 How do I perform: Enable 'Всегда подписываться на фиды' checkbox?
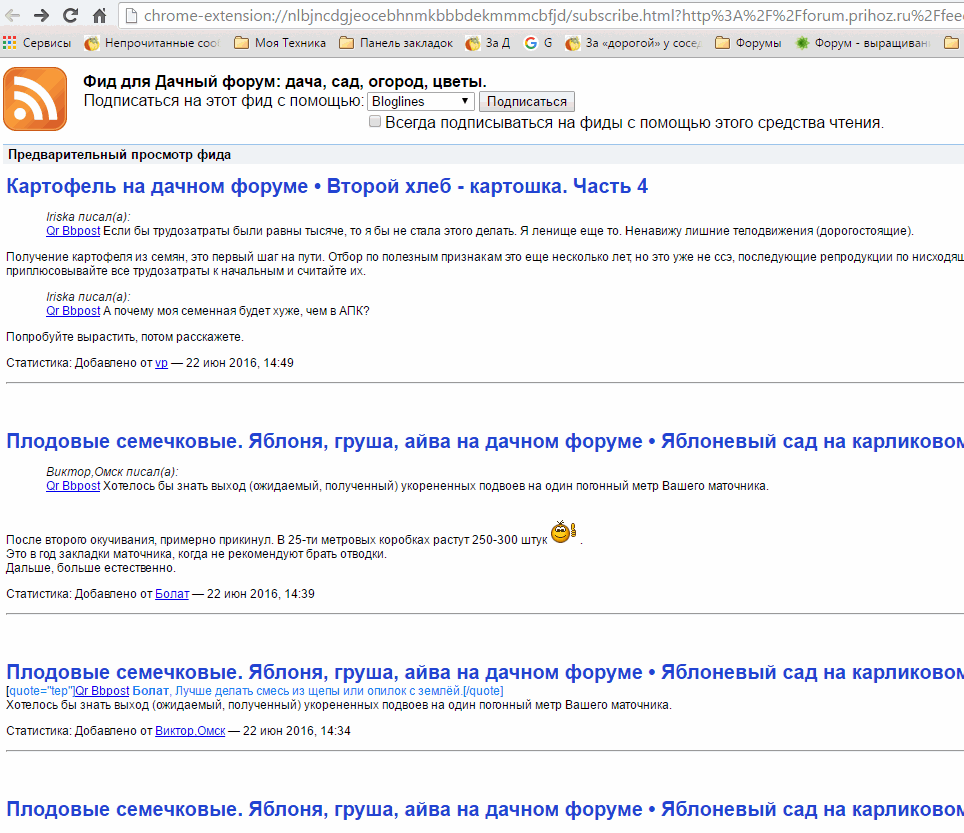(375, 122)
